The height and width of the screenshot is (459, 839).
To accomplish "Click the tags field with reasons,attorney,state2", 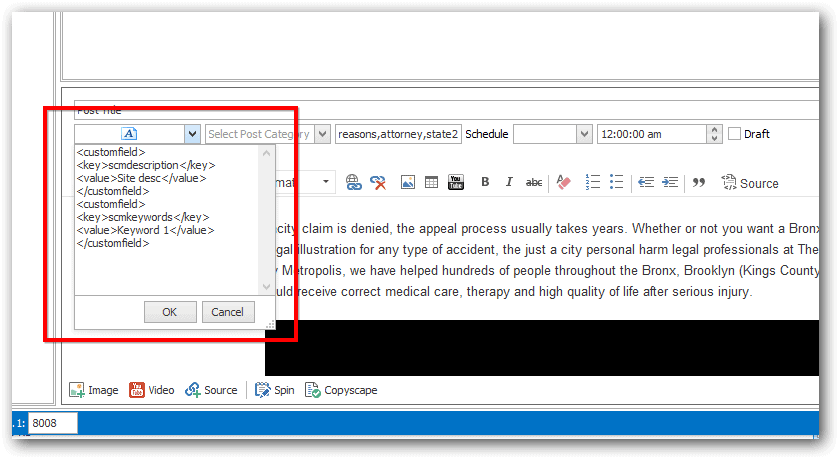I will [398, 134].
